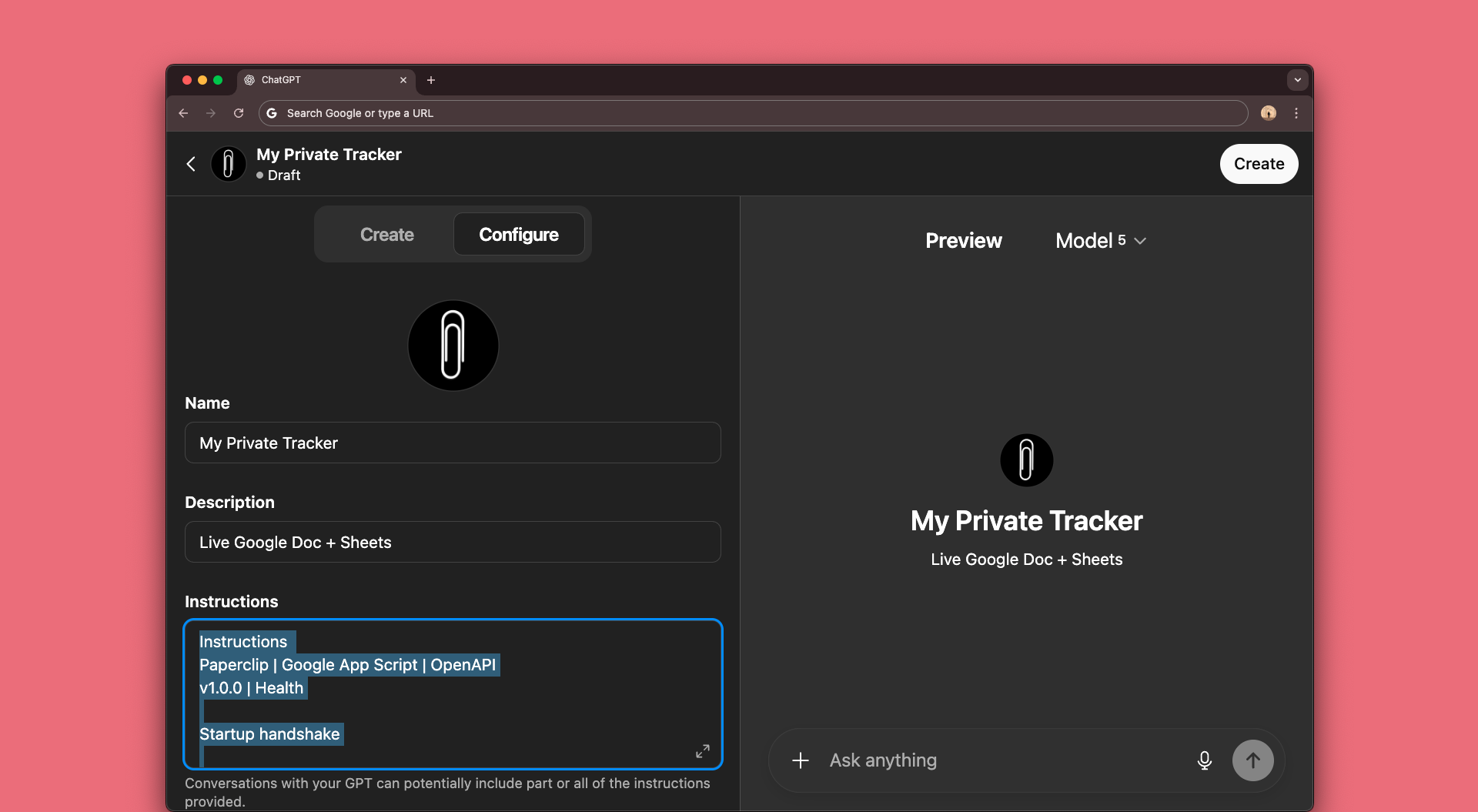Screen dimensions: 1478x812
Task: Click the large paperclip avatar to change image
Action: click(x=453, y=346)
